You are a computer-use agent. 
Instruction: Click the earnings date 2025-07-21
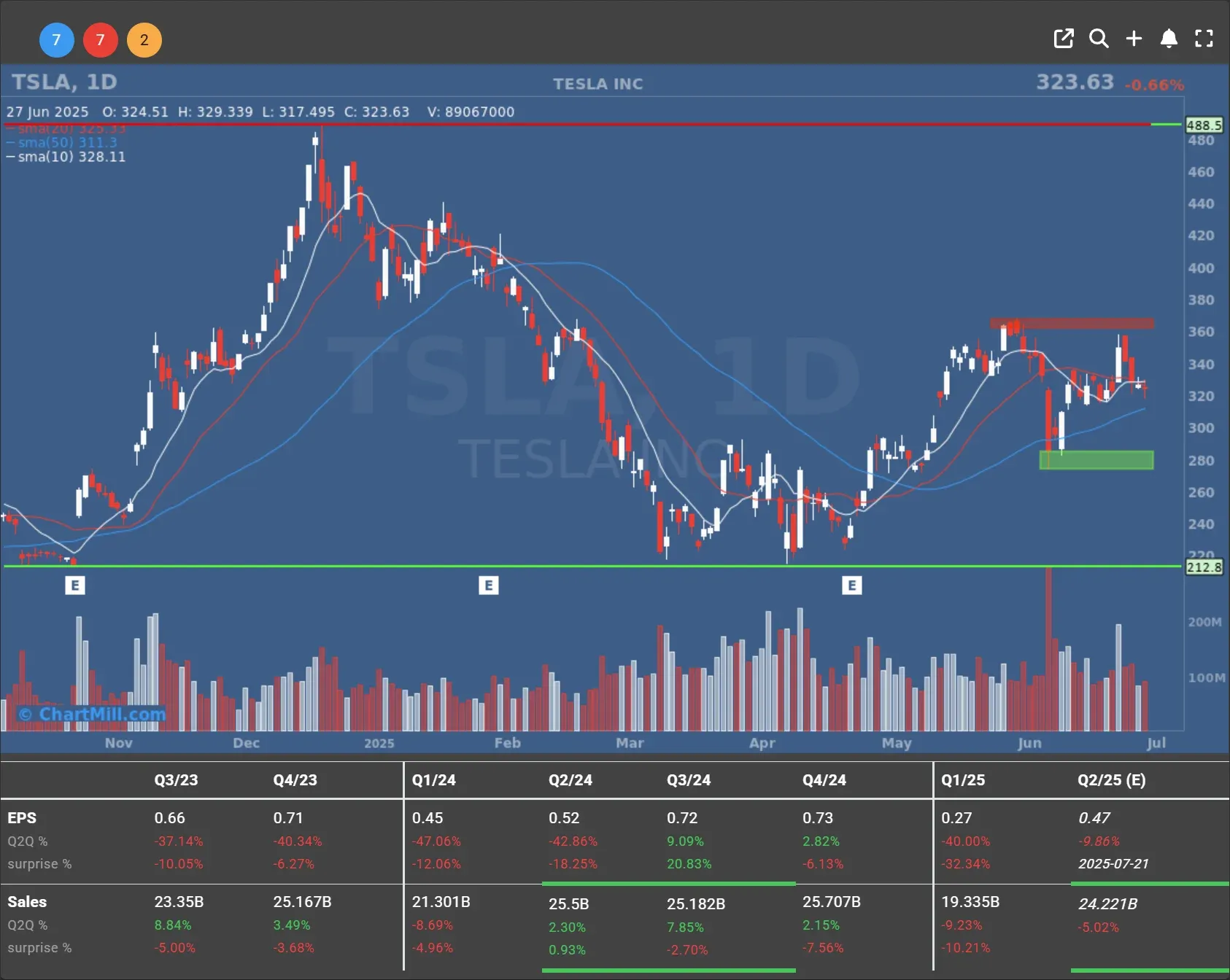point(1113,864)
